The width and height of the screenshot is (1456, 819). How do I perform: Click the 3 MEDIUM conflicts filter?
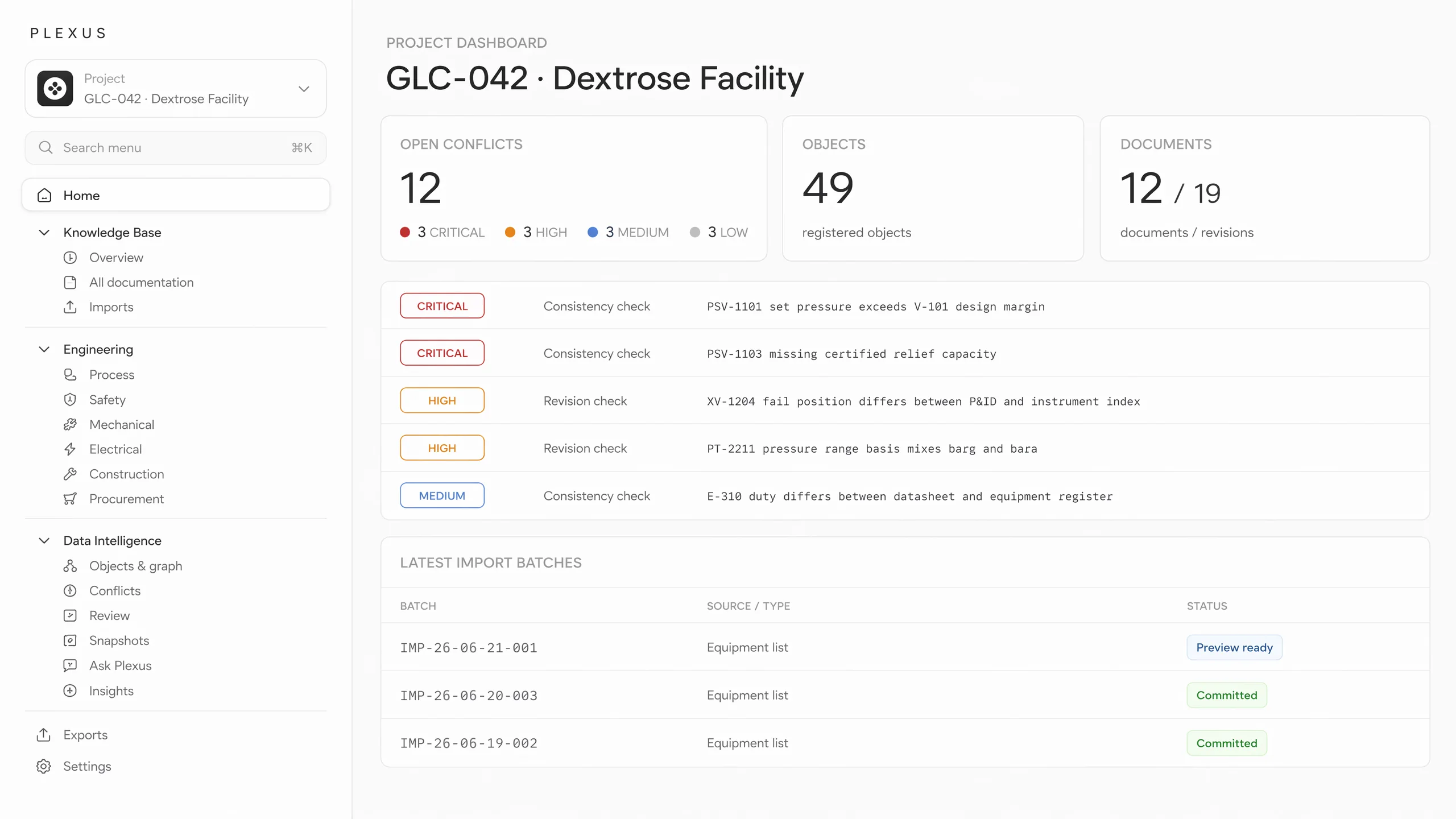click(628, 233)
